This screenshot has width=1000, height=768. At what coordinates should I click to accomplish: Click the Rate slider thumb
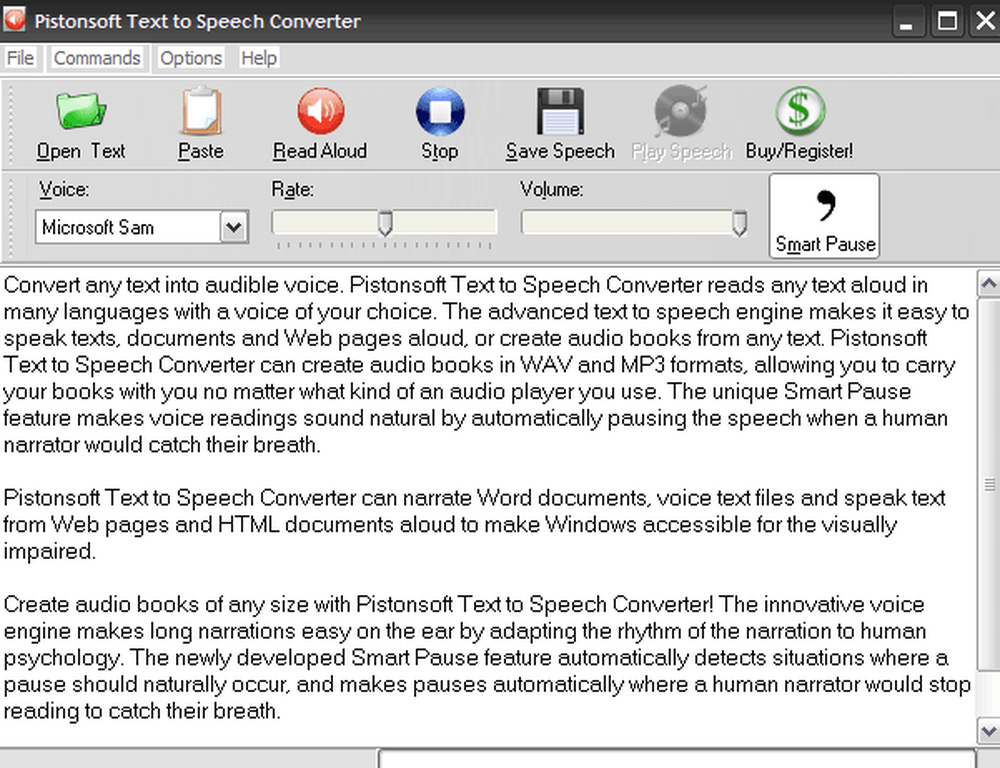[x=385, y=223]
